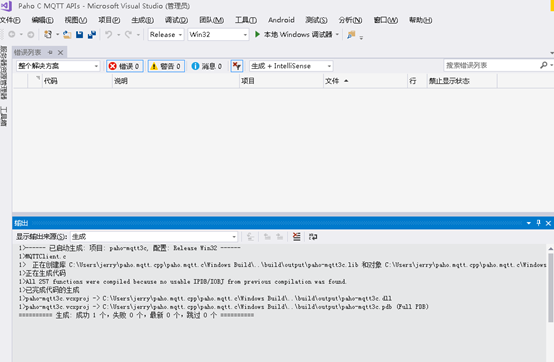Toggle the warnings 0 filter button

point(166,66)
